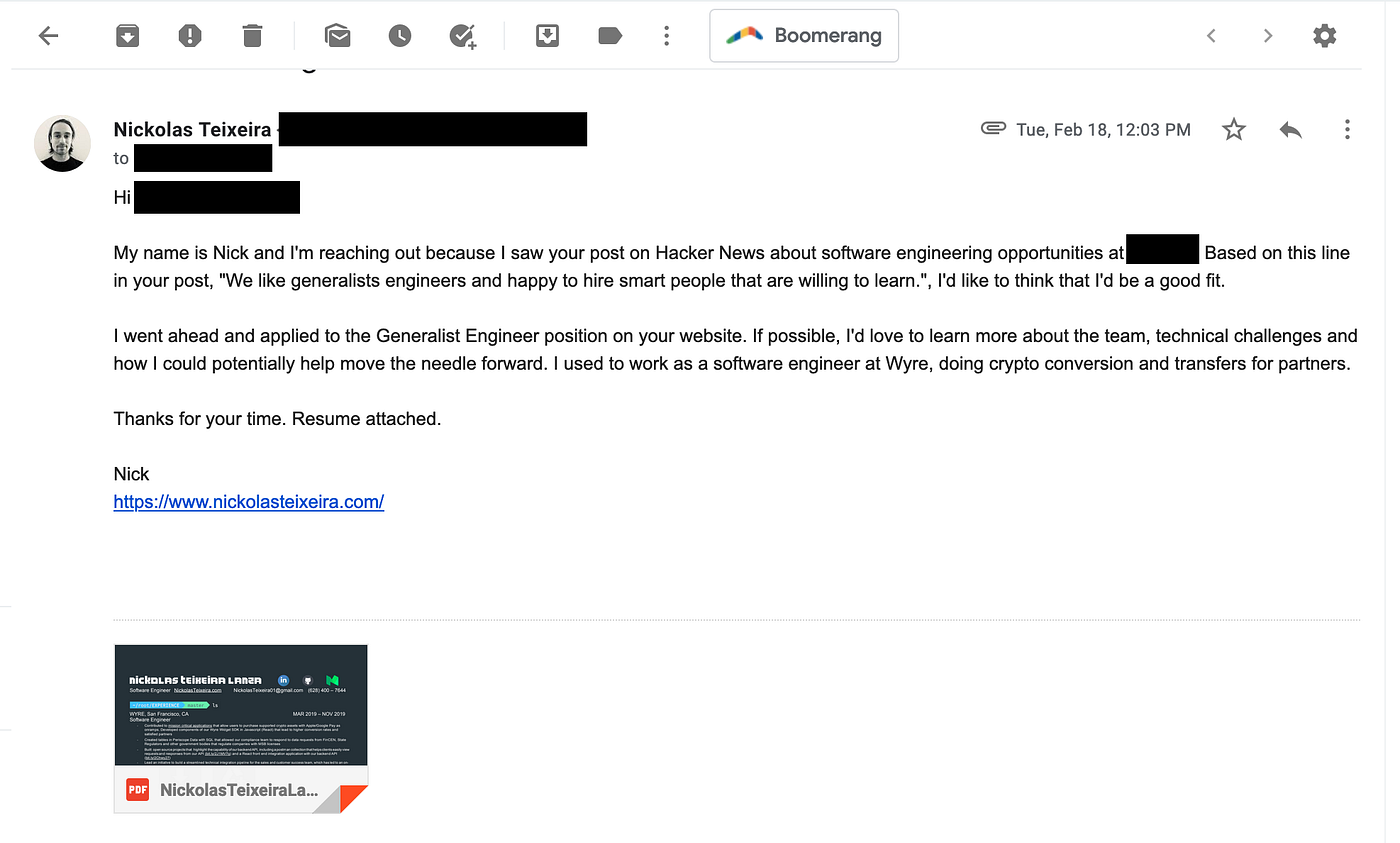Click the attachment paperclip indicator
Image resolution: width=1400 pixels, height=843 pixels.
[x=993, y=128]
